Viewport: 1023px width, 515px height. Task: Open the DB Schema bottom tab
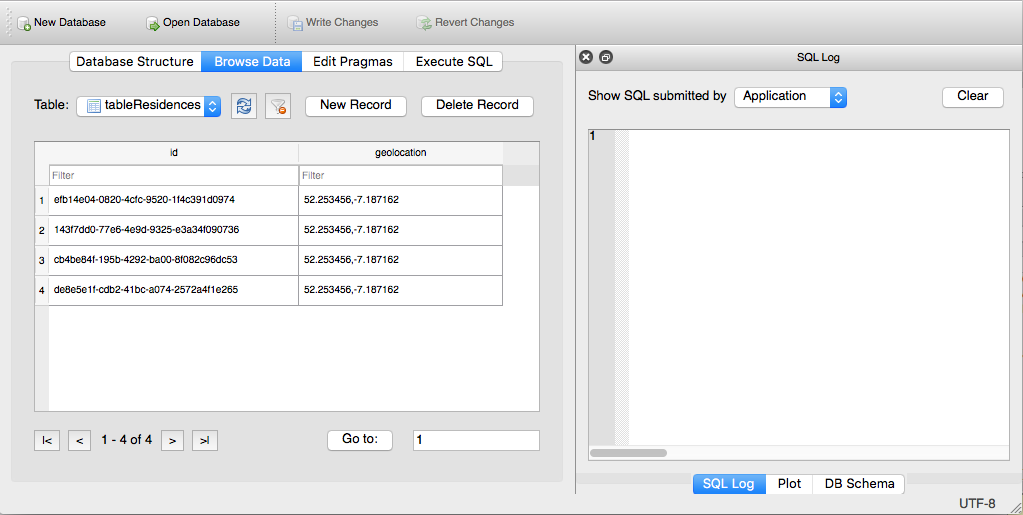(x=859, y=484)
